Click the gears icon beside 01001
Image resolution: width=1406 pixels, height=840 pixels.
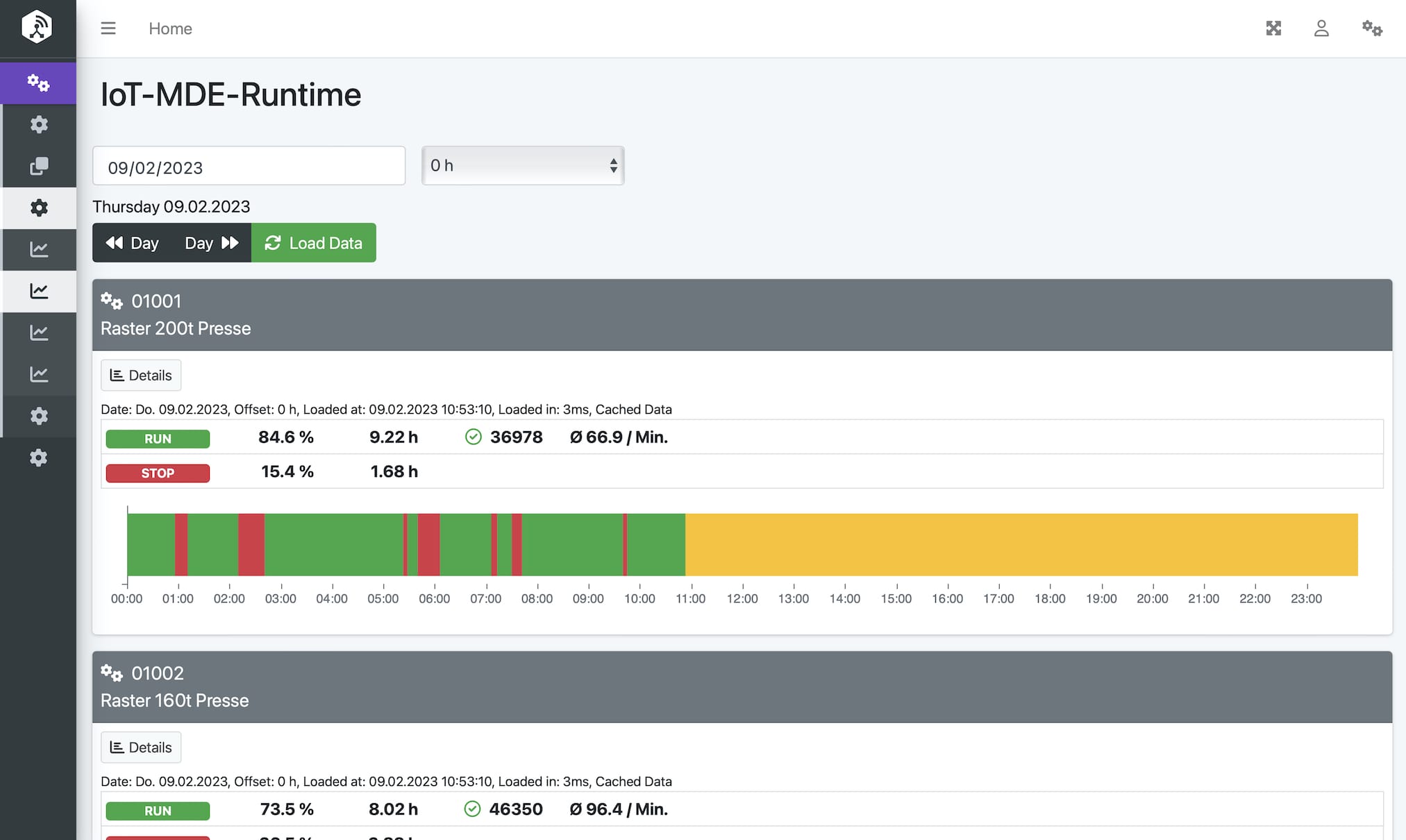(x=112, y=301)
